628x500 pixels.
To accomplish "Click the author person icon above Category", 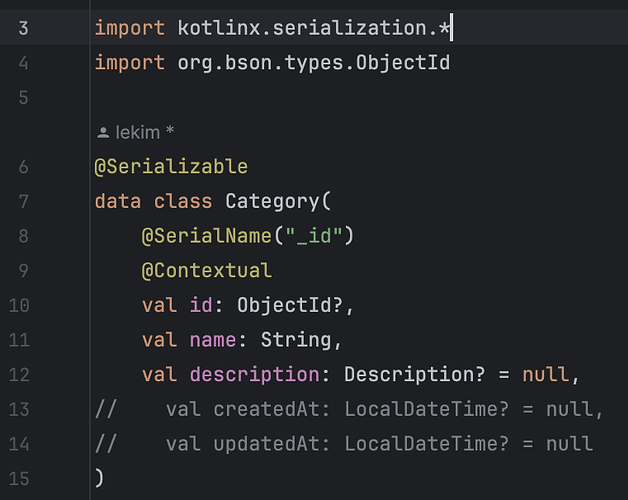I will point(101,133).
